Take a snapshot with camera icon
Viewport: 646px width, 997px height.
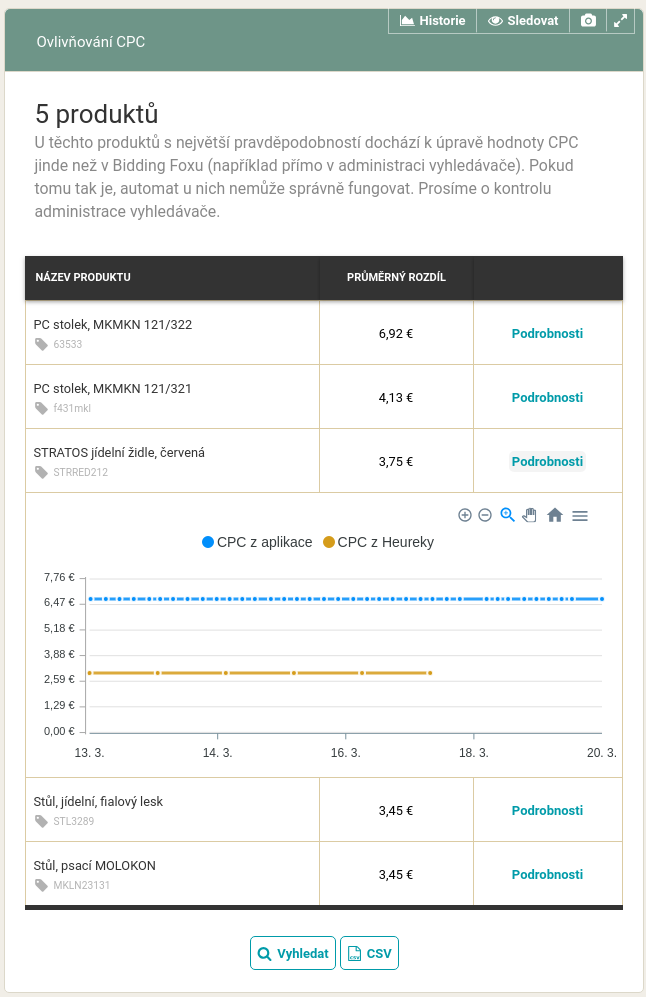click(588, 21)
